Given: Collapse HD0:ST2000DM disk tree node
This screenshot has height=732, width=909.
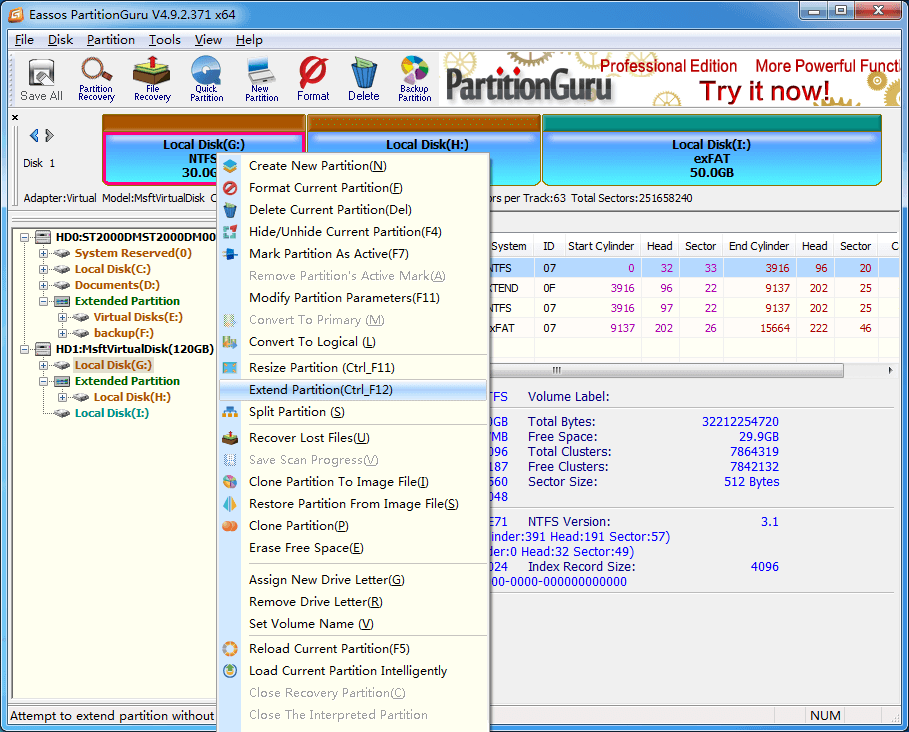Looking at the screenshot, I should 24,237.
